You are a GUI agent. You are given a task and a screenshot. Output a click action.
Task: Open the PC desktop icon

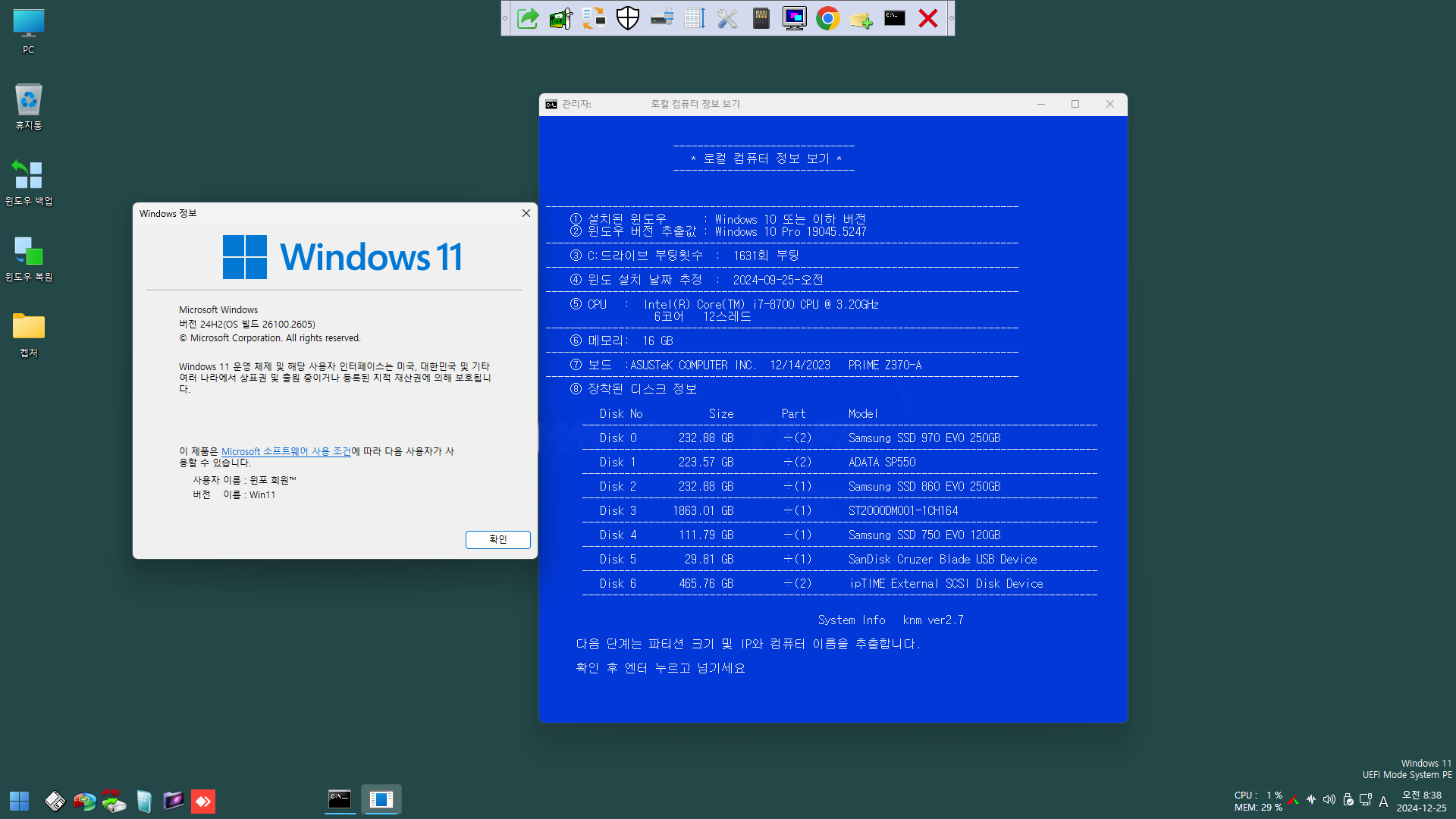(x=29, y=32)
